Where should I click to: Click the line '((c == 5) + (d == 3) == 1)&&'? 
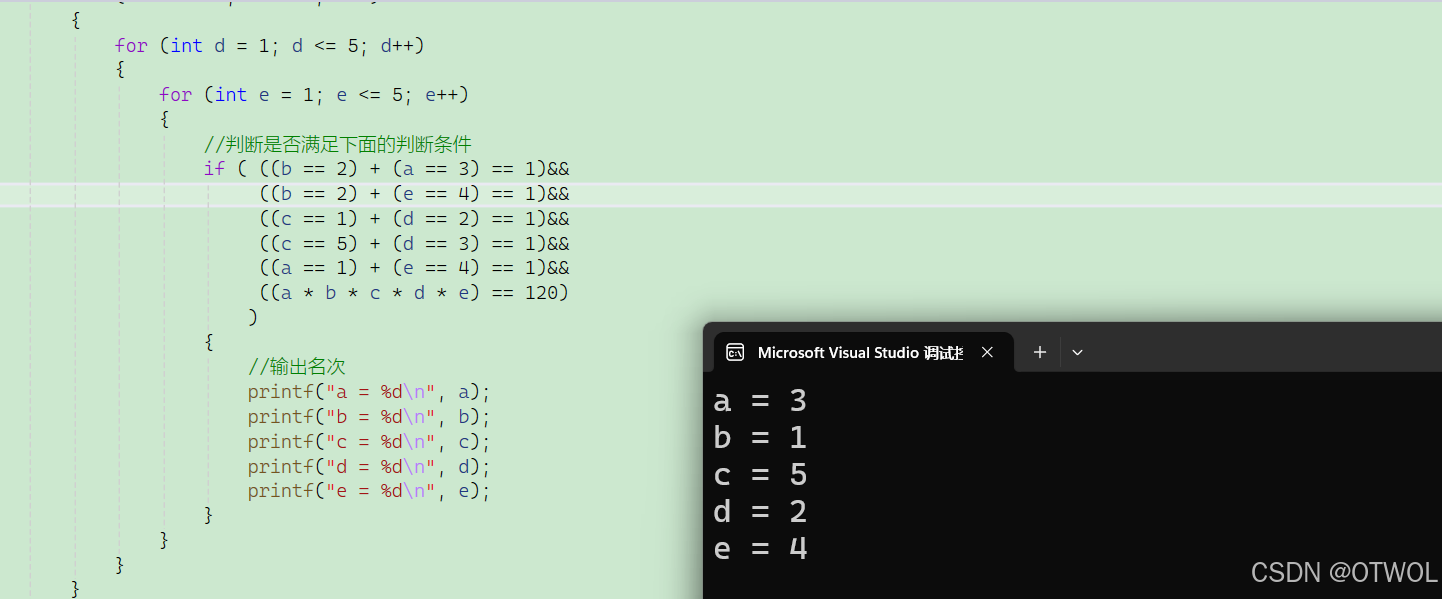414,243
